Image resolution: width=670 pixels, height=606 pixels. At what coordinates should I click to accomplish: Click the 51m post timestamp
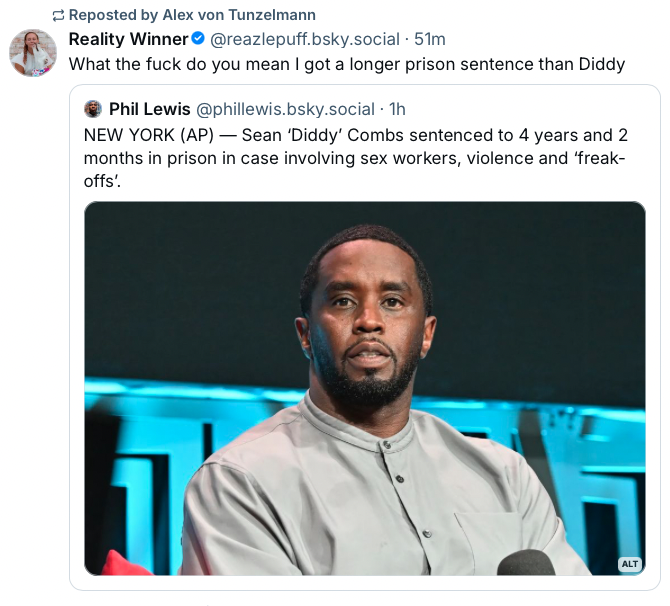click(431, 39)
